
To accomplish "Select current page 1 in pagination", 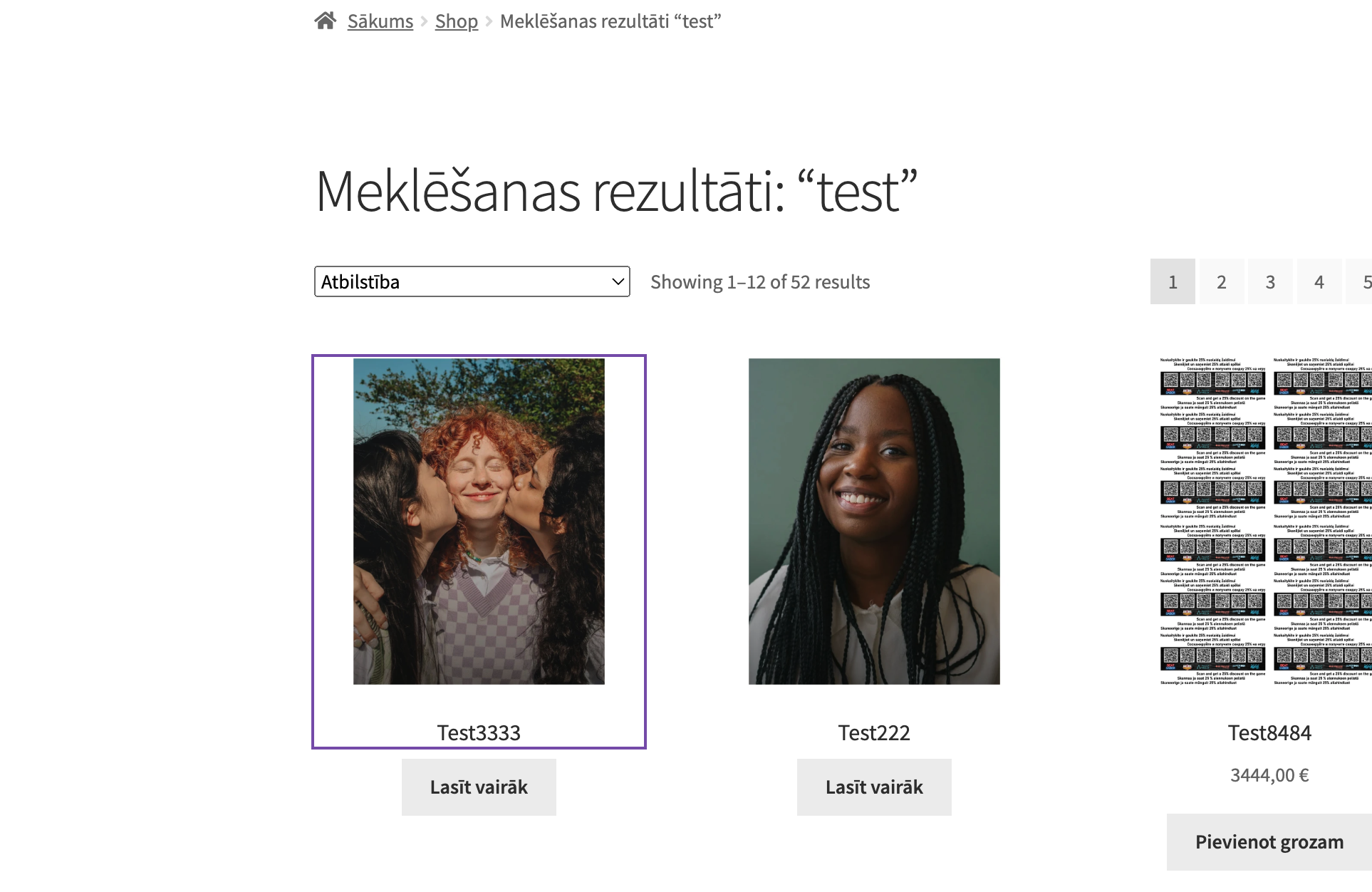I will coord(1173,282).
